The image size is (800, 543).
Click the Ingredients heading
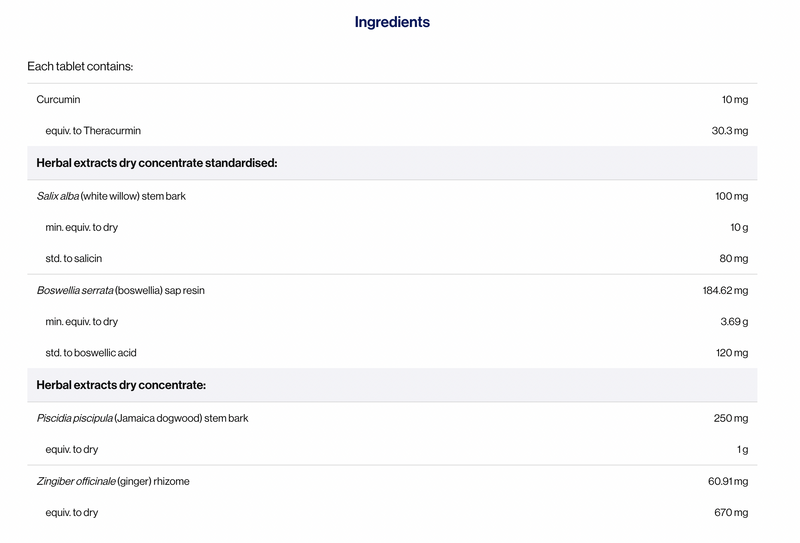coord(392,22)
